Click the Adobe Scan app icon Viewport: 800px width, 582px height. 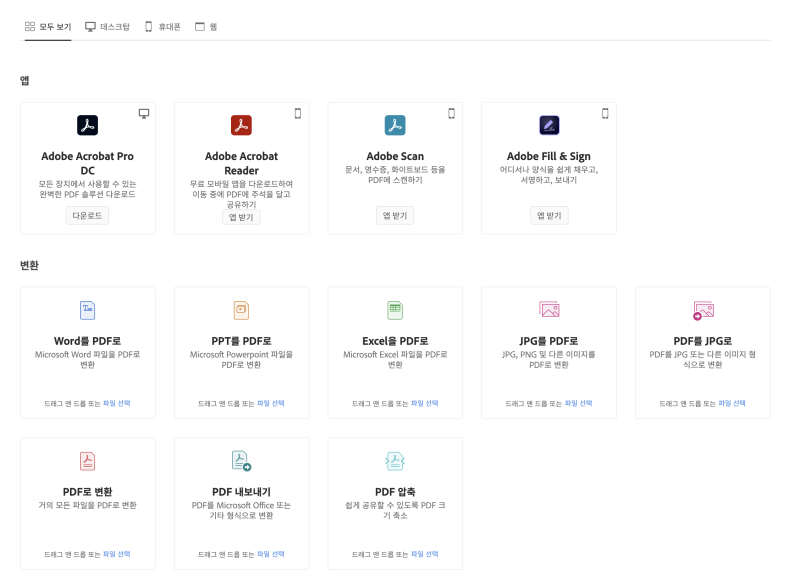395,125
